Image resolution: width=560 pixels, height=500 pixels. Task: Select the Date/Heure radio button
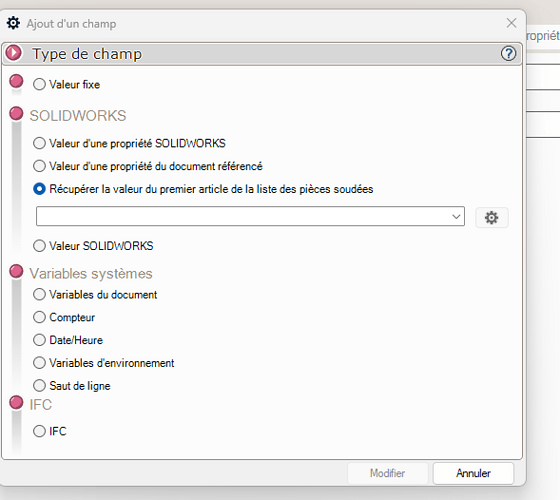[39, 340]
